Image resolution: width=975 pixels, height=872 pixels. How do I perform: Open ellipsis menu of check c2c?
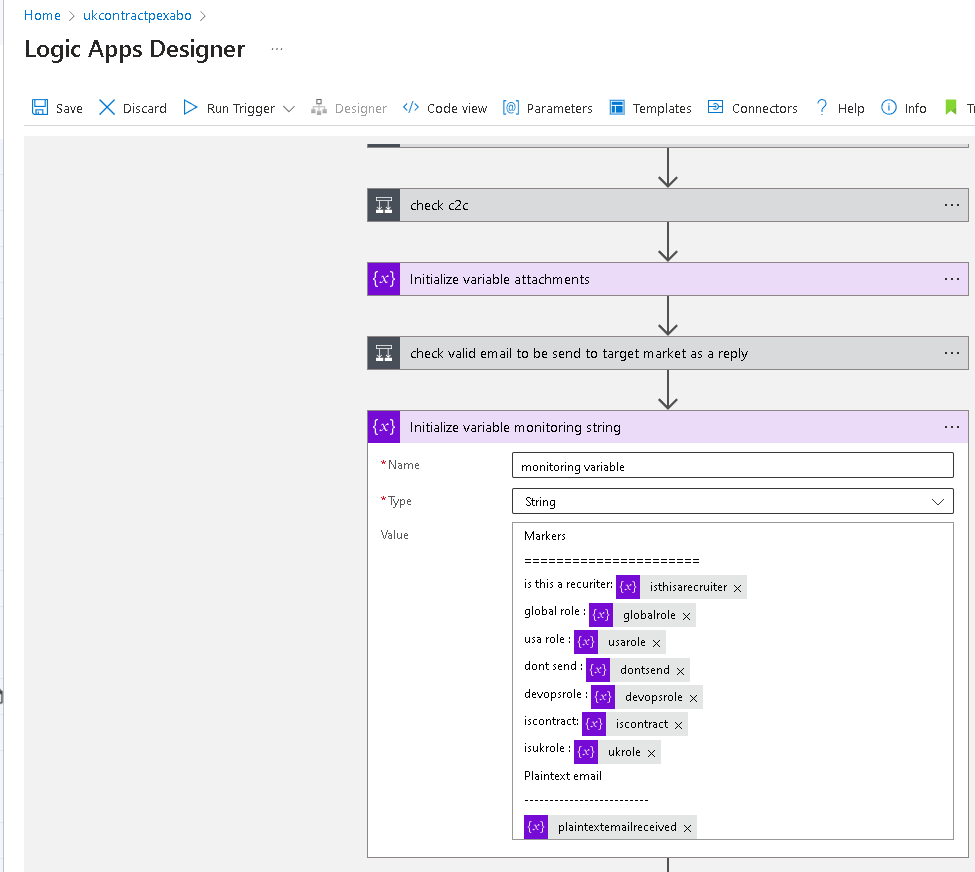point(951,205)
